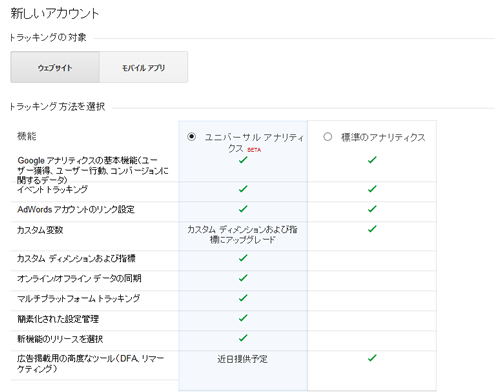
Task: Click Universal column checkmark for イベント トラッキング
Action: pos(243,189)
